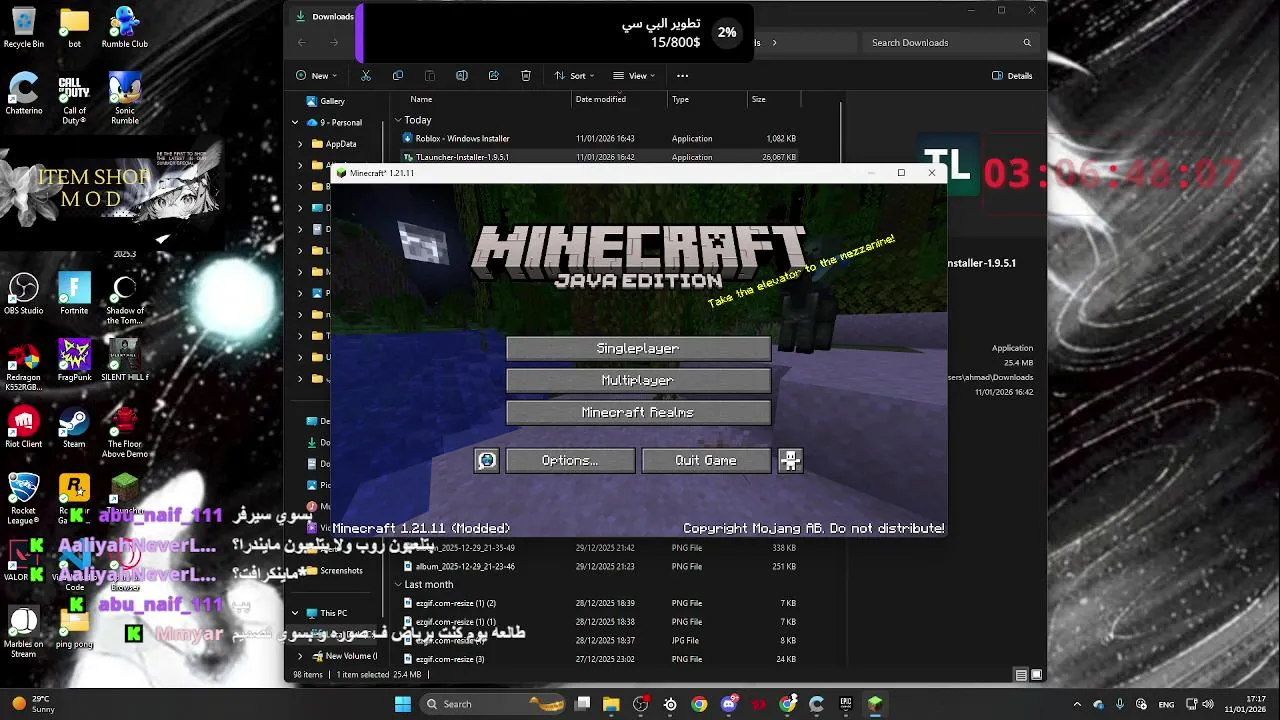
Task: Open Chatterino desktop icon
Action: click(x=24, y=94)
